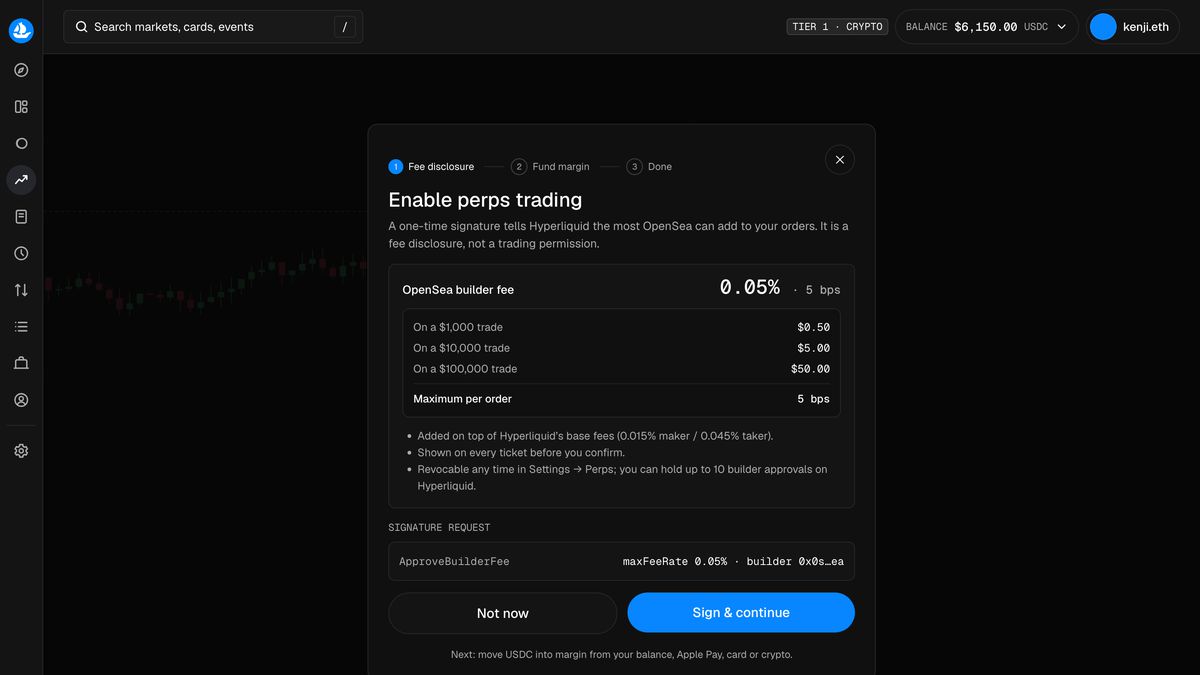Click the 'Revocable any time in Settings' bullet
The height and width of the screenshot is (675, 1200).
622,477
